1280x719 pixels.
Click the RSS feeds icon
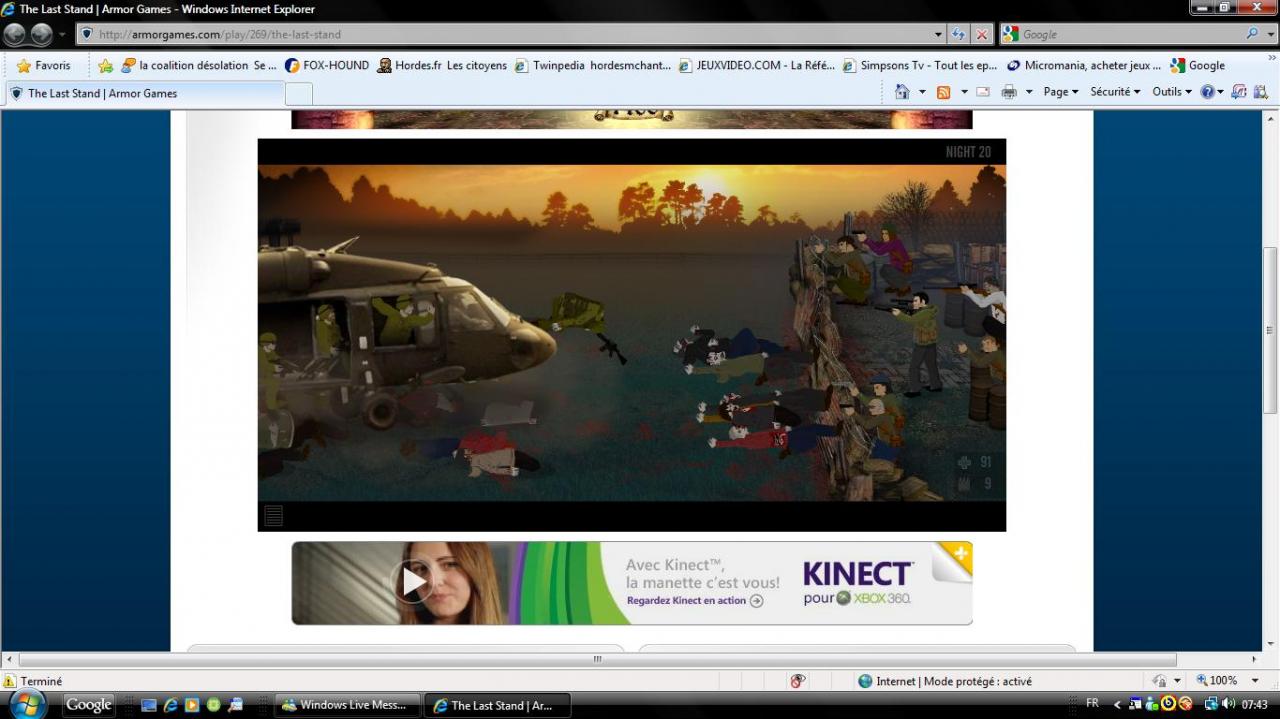(x=943, y=92)
